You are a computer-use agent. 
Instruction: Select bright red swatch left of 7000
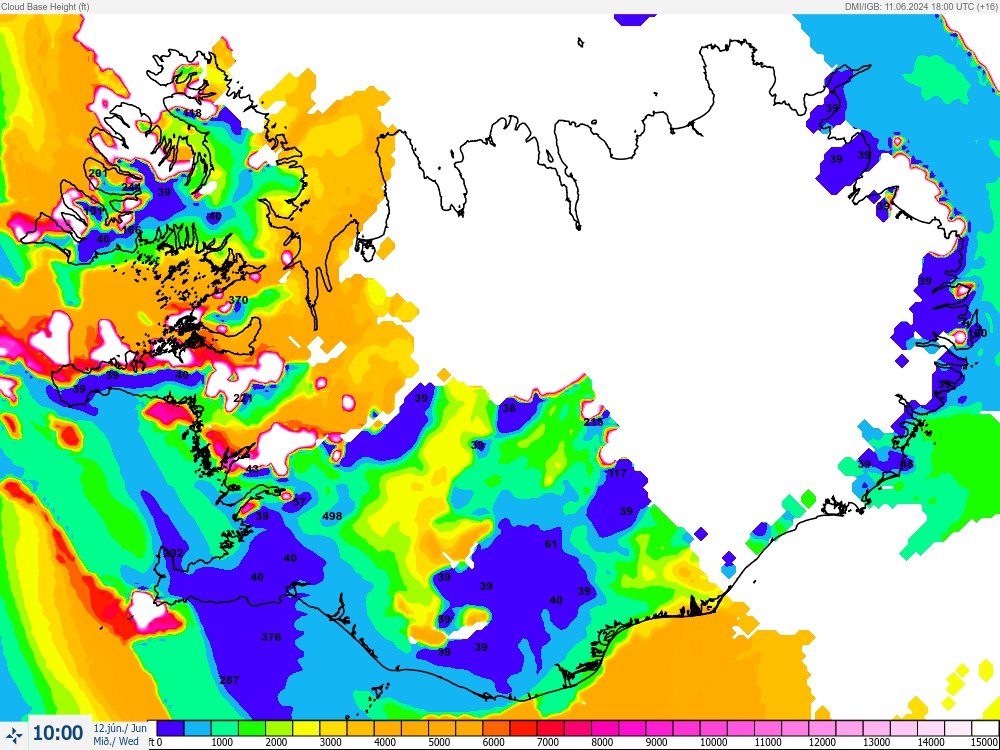point(524,728)
